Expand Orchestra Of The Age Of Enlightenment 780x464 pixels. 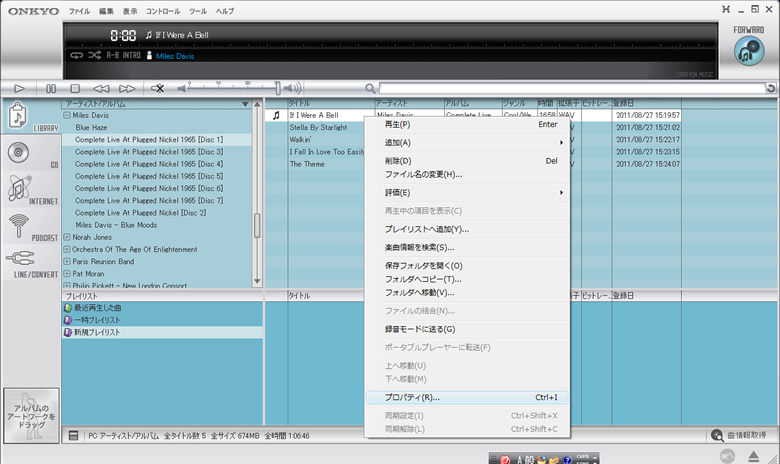tap(67, 249)
